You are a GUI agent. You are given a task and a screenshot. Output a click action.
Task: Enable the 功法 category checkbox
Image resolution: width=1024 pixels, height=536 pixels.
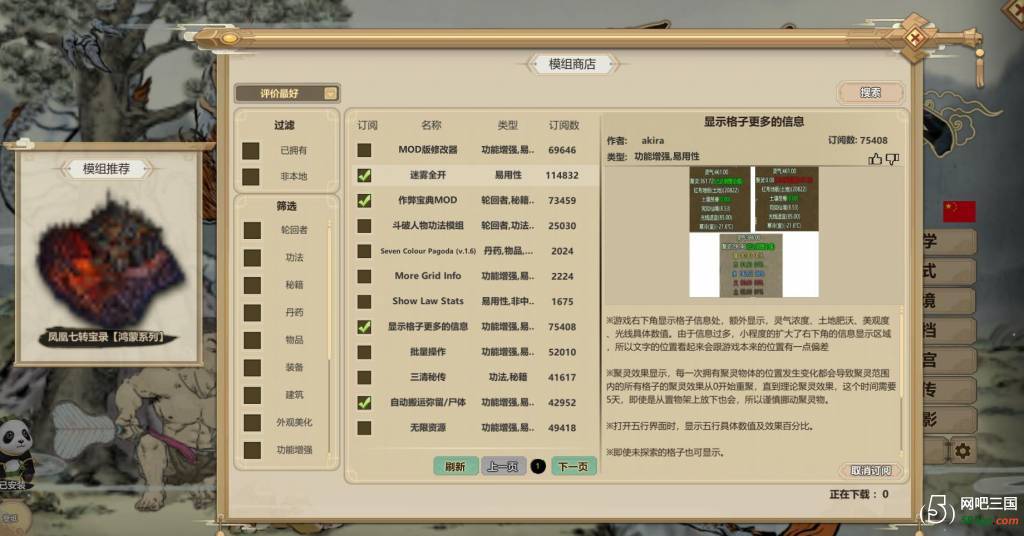click(252, 258)
